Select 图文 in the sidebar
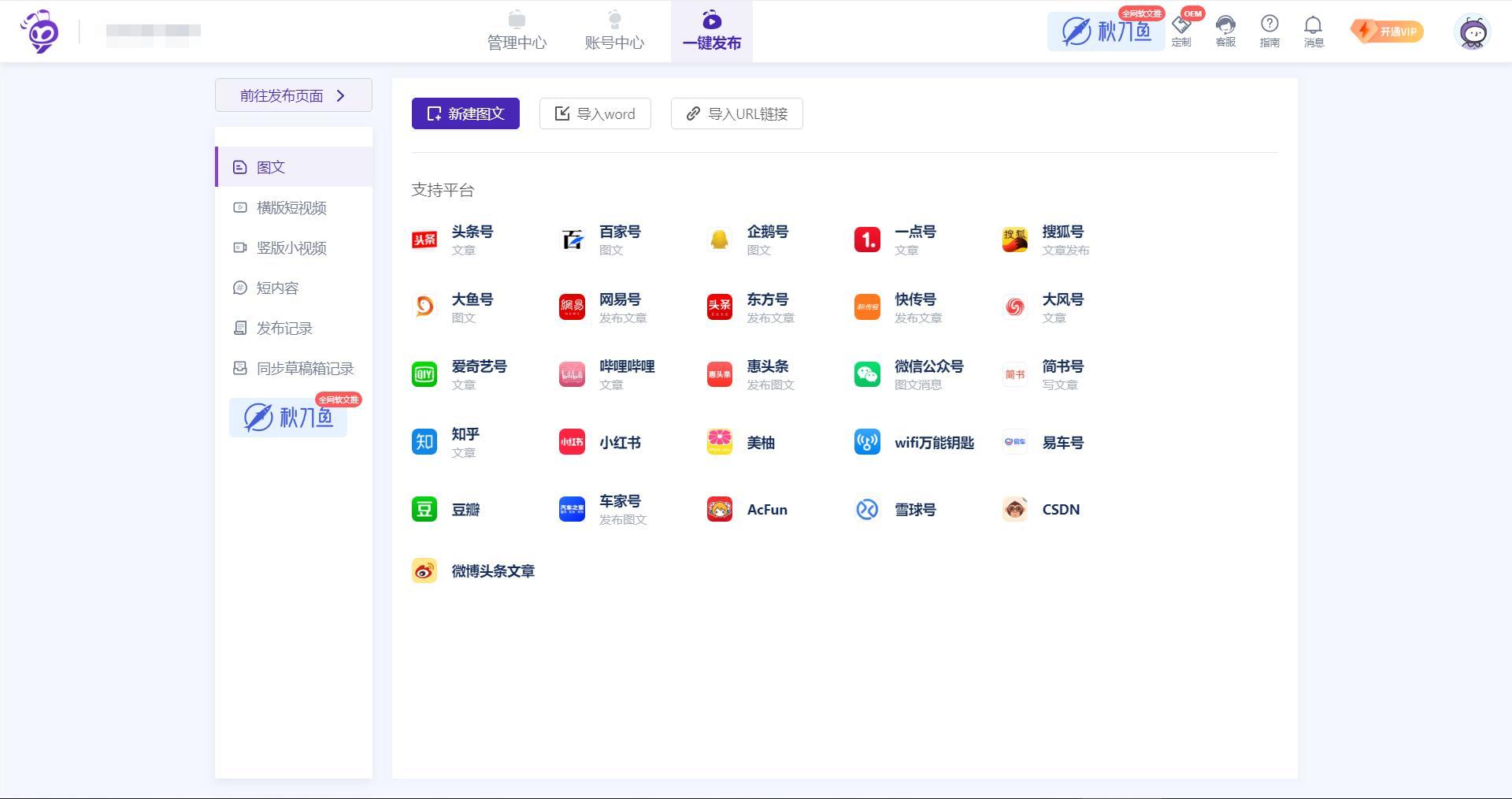Screen dimensions: 1512x799 [x=294, y=167]
